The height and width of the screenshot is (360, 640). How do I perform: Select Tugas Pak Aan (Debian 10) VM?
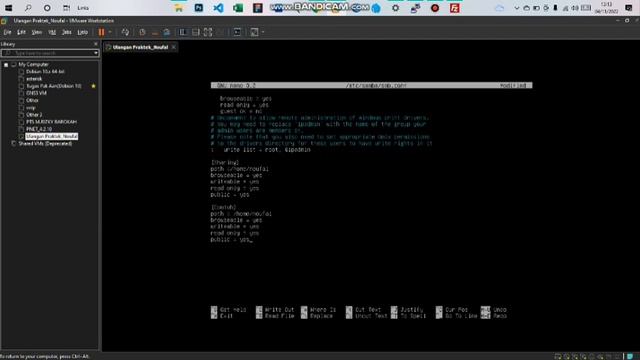(53, 86)
